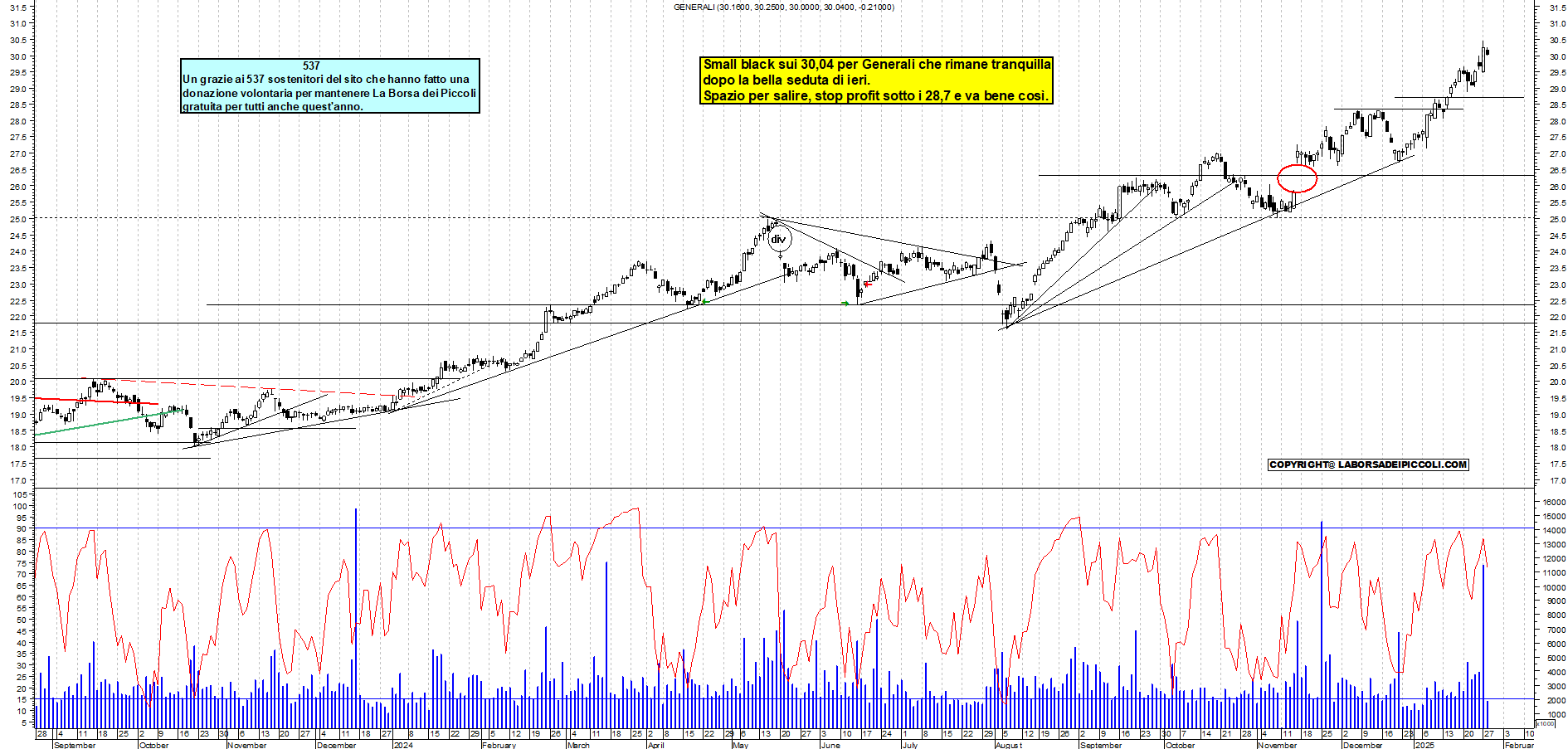Click the tallest volume bar in December 2023
The image size is (1568, 749).
356,618
